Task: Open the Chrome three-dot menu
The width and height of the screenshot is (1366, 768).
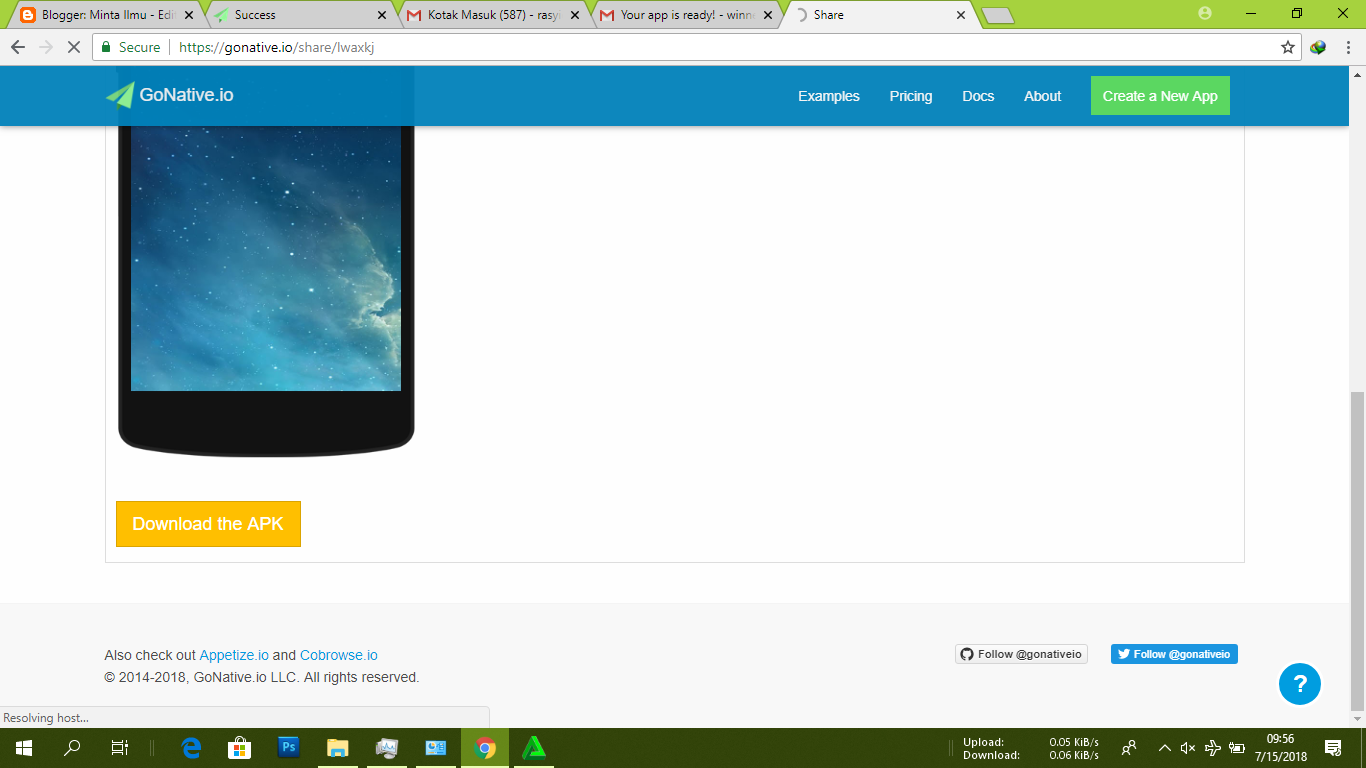Action: click(x=1347, y=47)
